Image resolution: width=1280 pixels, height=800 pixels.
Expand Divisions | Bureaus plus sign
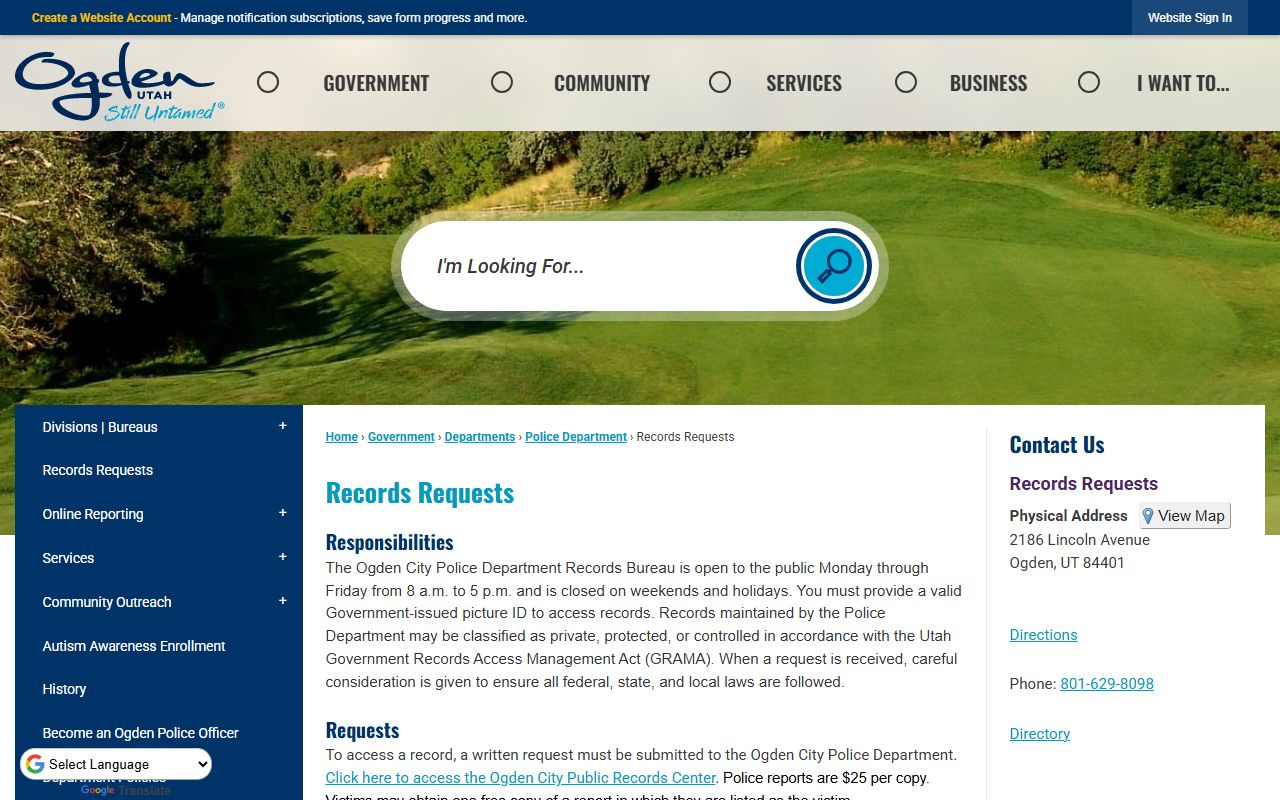[282, 426]
